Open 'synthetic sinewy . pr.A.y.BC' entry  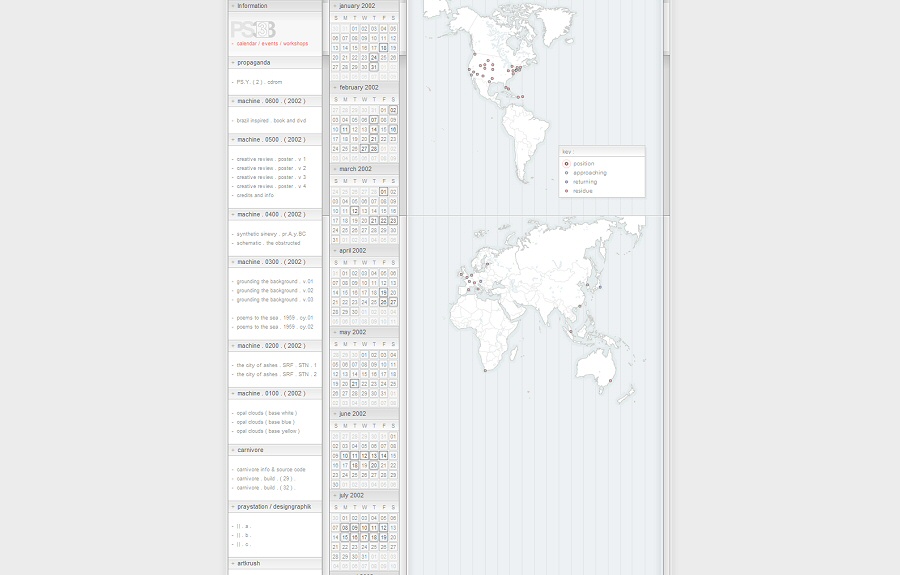[271, 234]
